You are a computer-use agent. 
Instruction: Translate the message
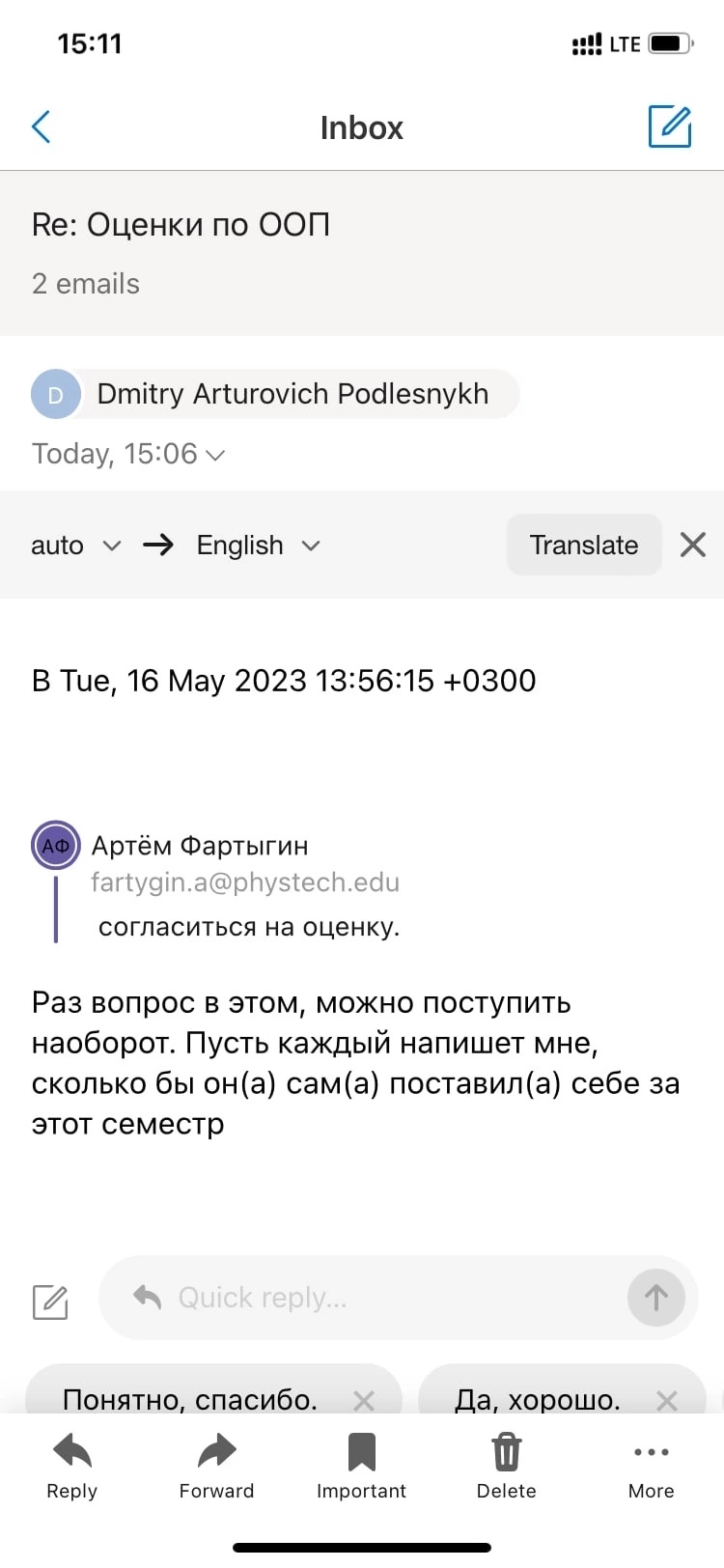point(584,545)
